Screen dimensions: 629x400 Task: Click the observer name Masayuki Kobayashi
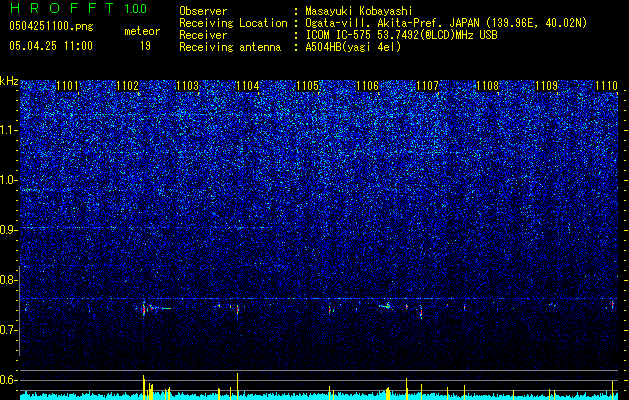[359, 11]
